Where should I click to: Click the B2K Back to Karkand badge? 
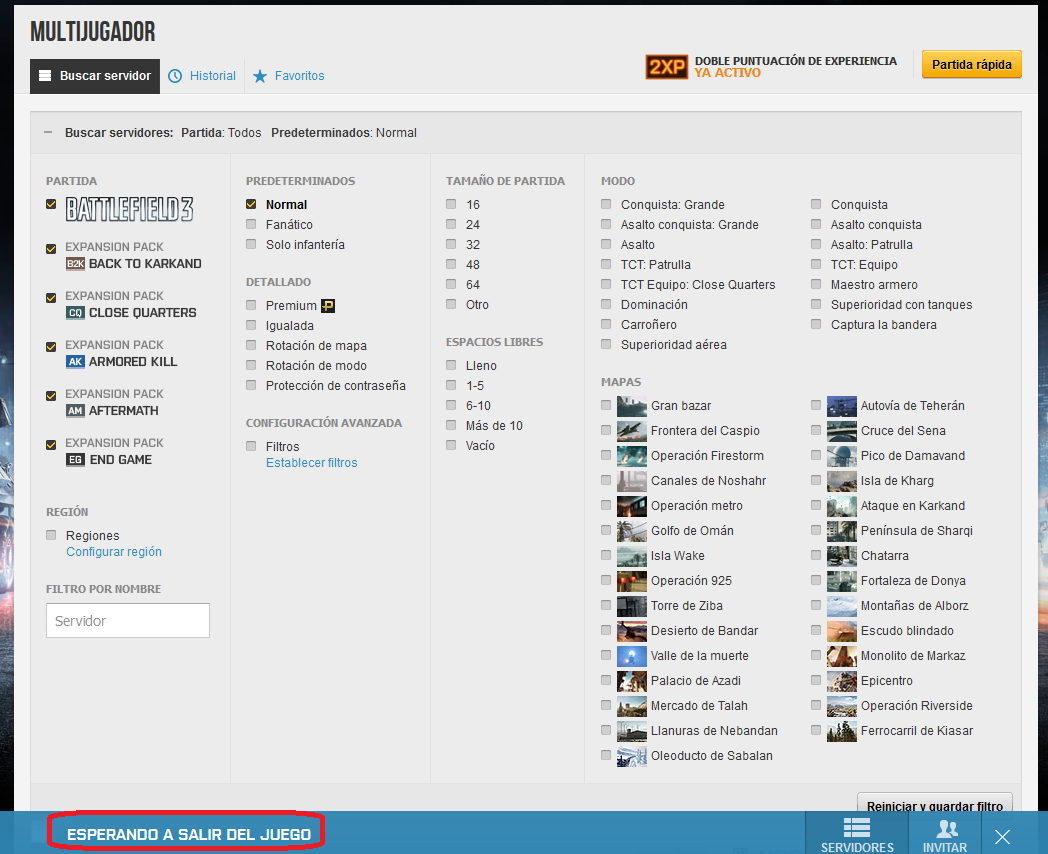[x=76, y=264]
